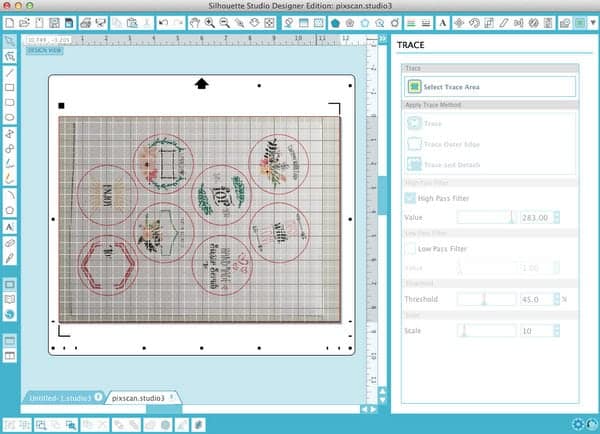Select the Draw a Rectangle tool

click(10, 88)
